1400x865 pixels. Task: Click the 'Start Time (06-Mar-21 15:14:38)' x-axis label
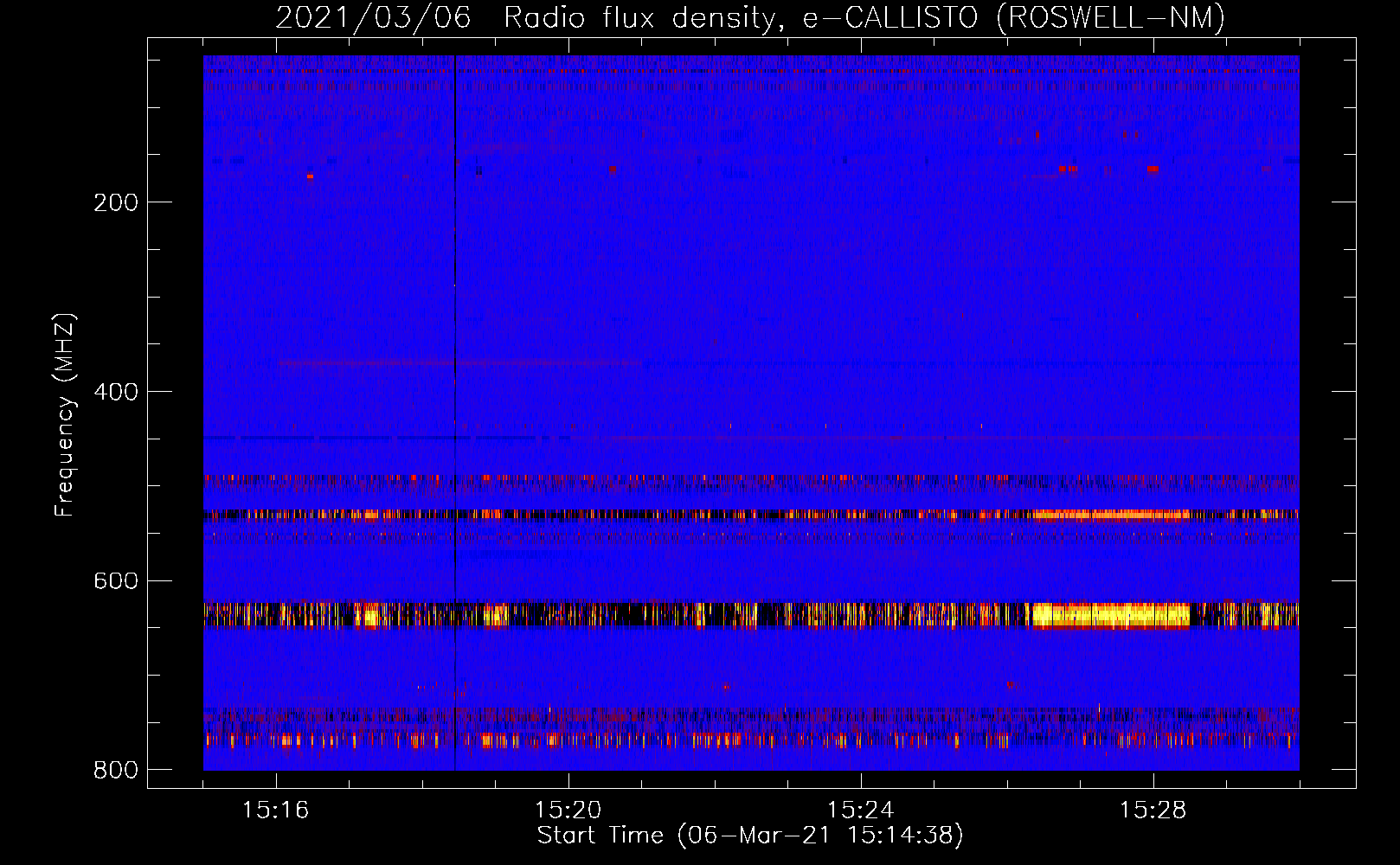pos(750,836)
